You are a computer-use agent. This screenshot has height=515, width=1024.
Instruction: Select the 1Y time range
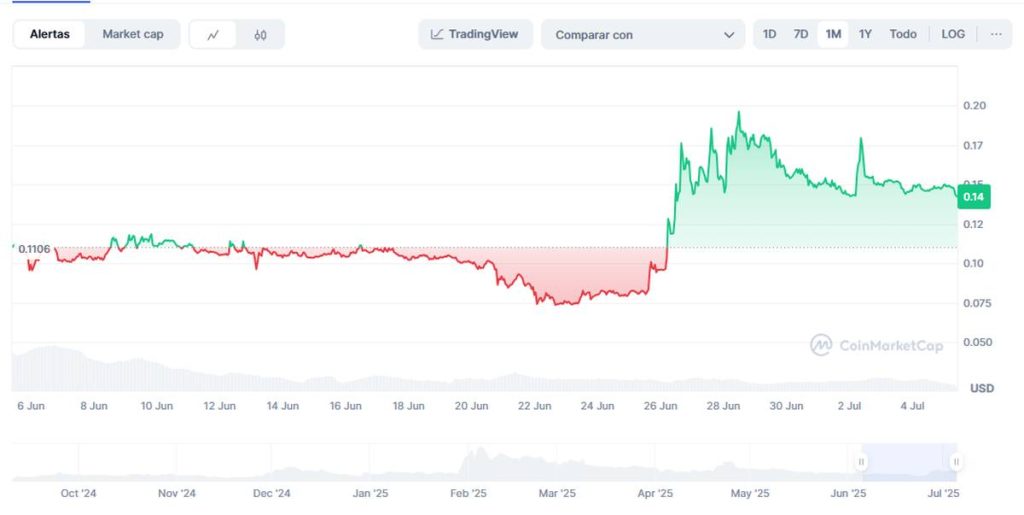click(865, 34)
